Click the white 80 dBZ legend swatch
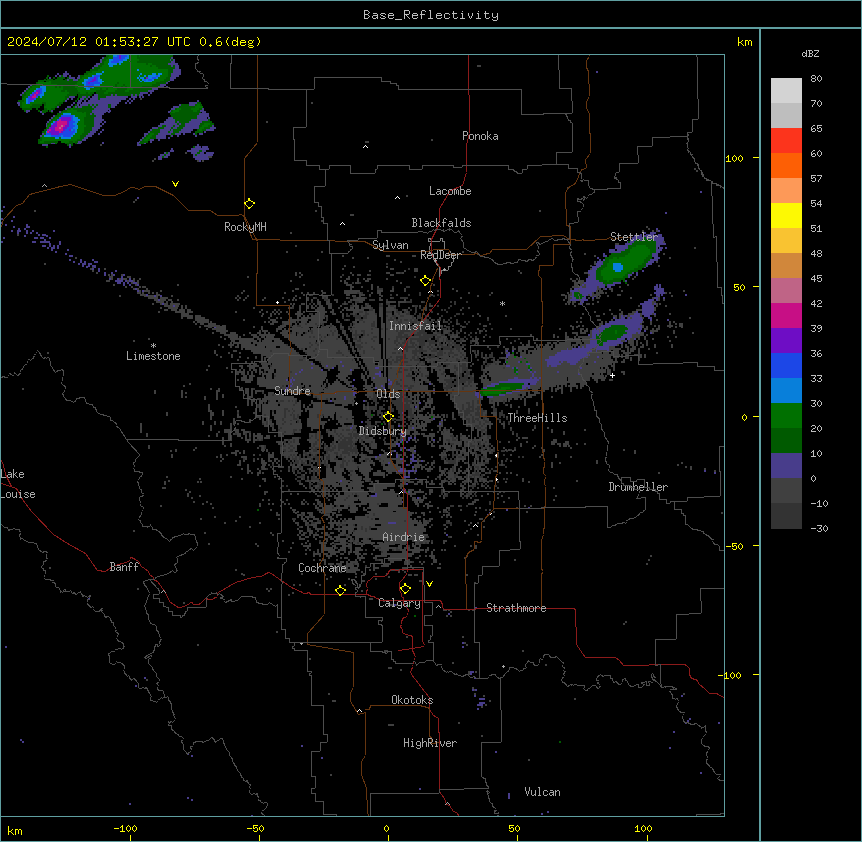The image size is (862, 842). [x=786, y=91]
